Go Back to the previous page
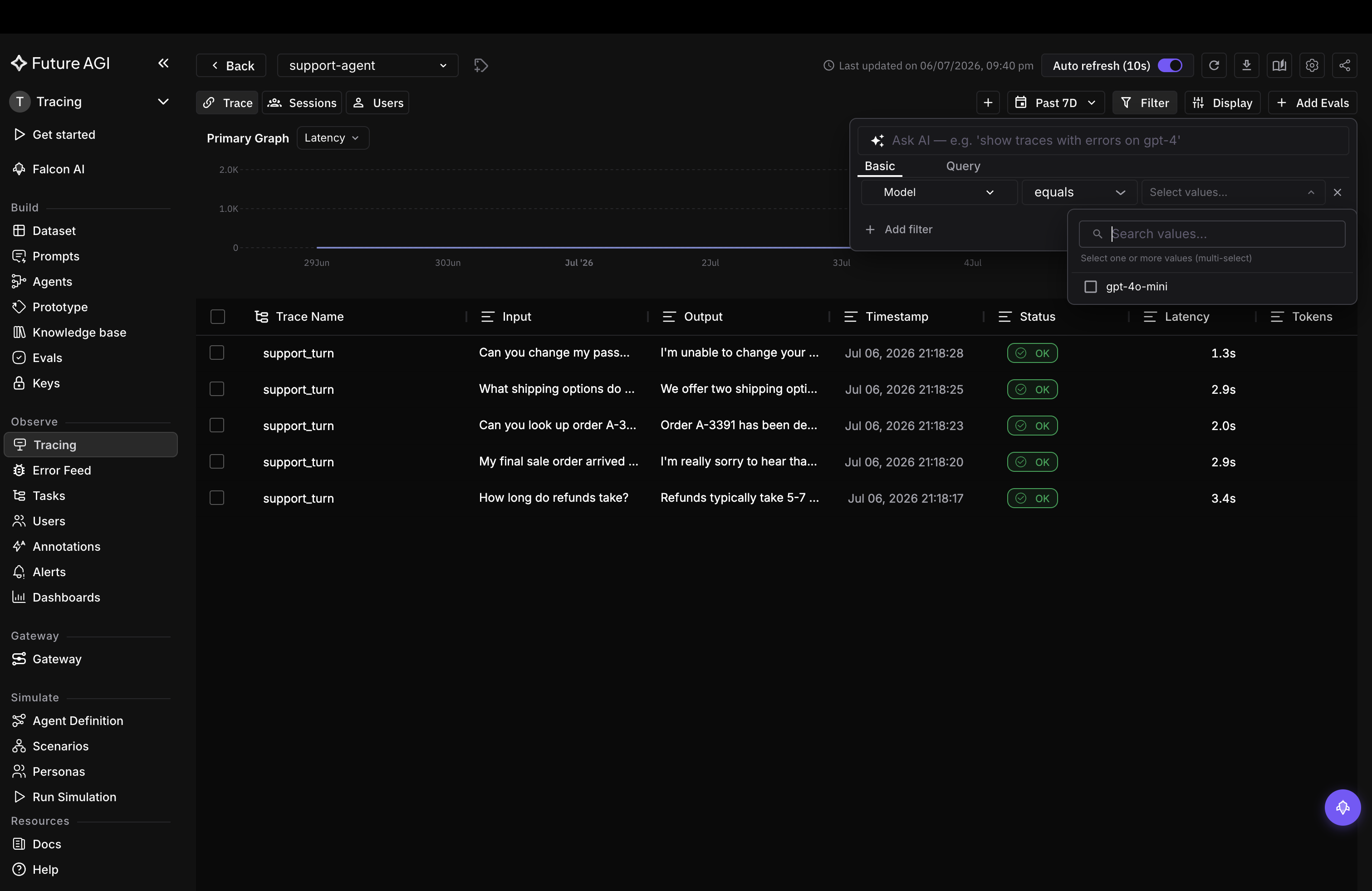Image resolution: width=1372 pixels, height=891 pixels. click(x=231, y=65)
